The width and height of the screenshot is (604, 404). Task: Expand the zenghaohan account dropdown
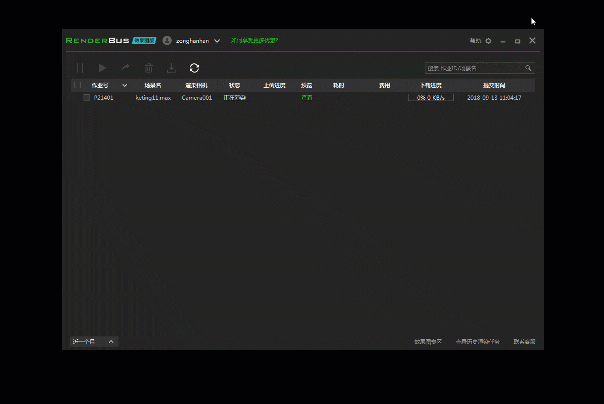pyautogui.click(x=217, y=41)
